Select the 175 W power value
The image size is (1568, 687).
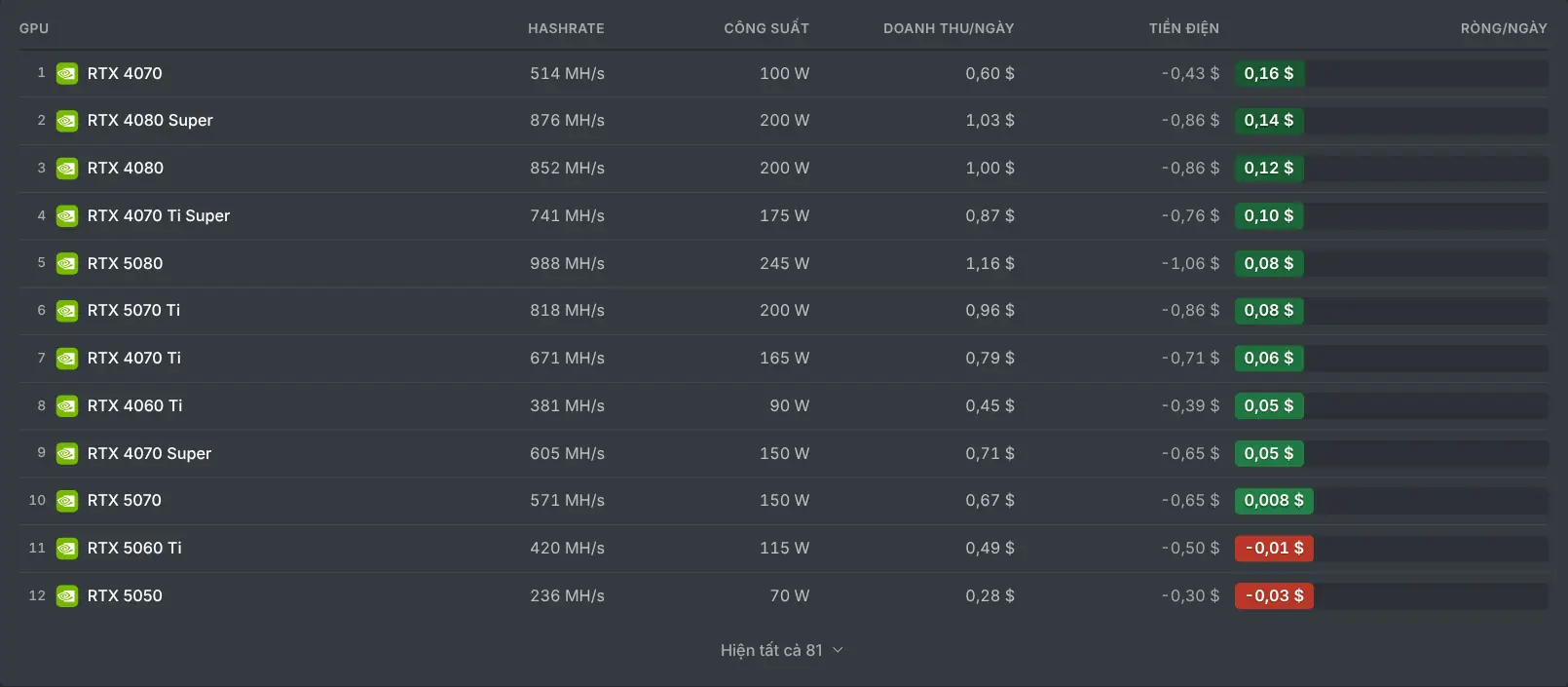pyautogui.click(x=784, y=215)
